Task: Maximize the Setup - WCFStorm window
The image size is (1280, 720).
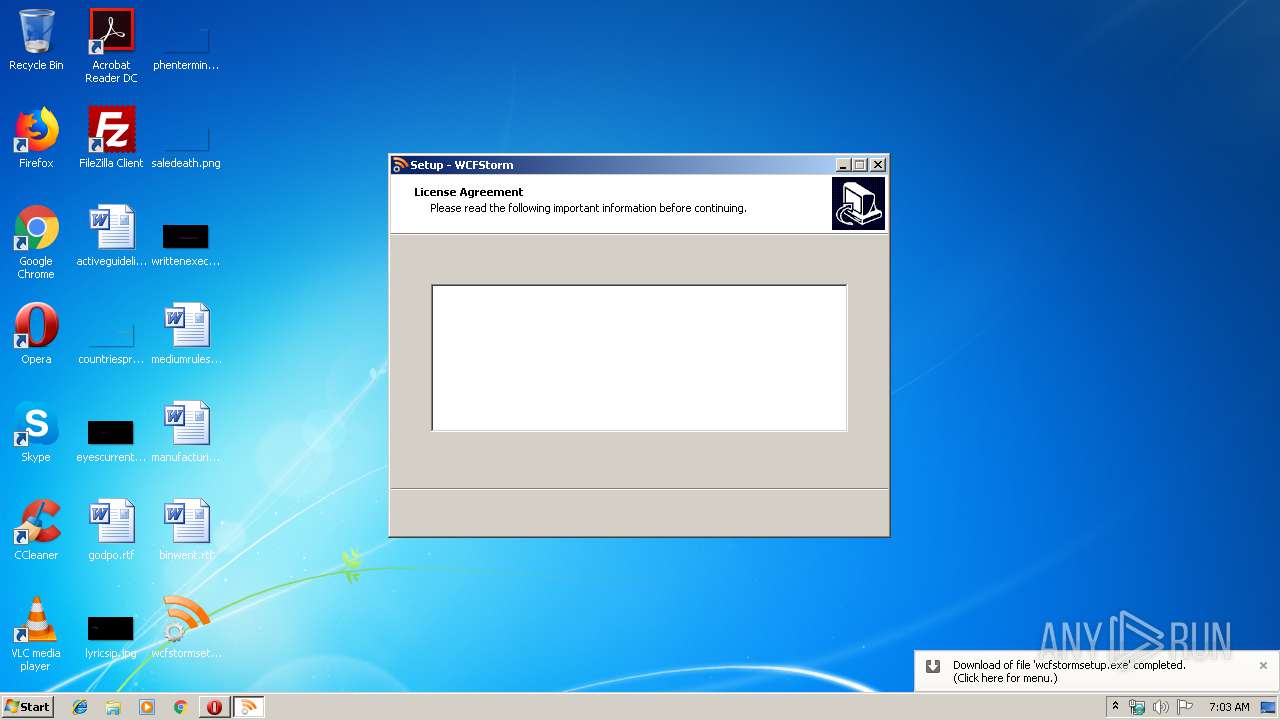Action: 860,165
